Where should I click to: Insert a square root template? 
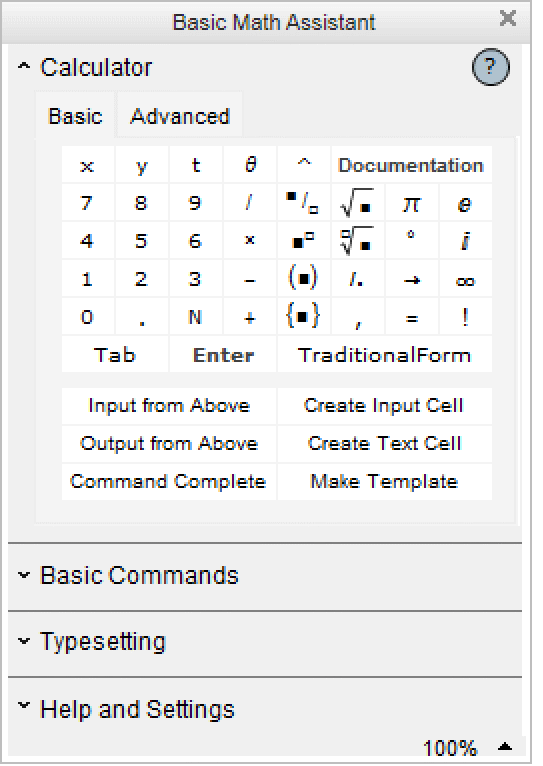[357, 203]
